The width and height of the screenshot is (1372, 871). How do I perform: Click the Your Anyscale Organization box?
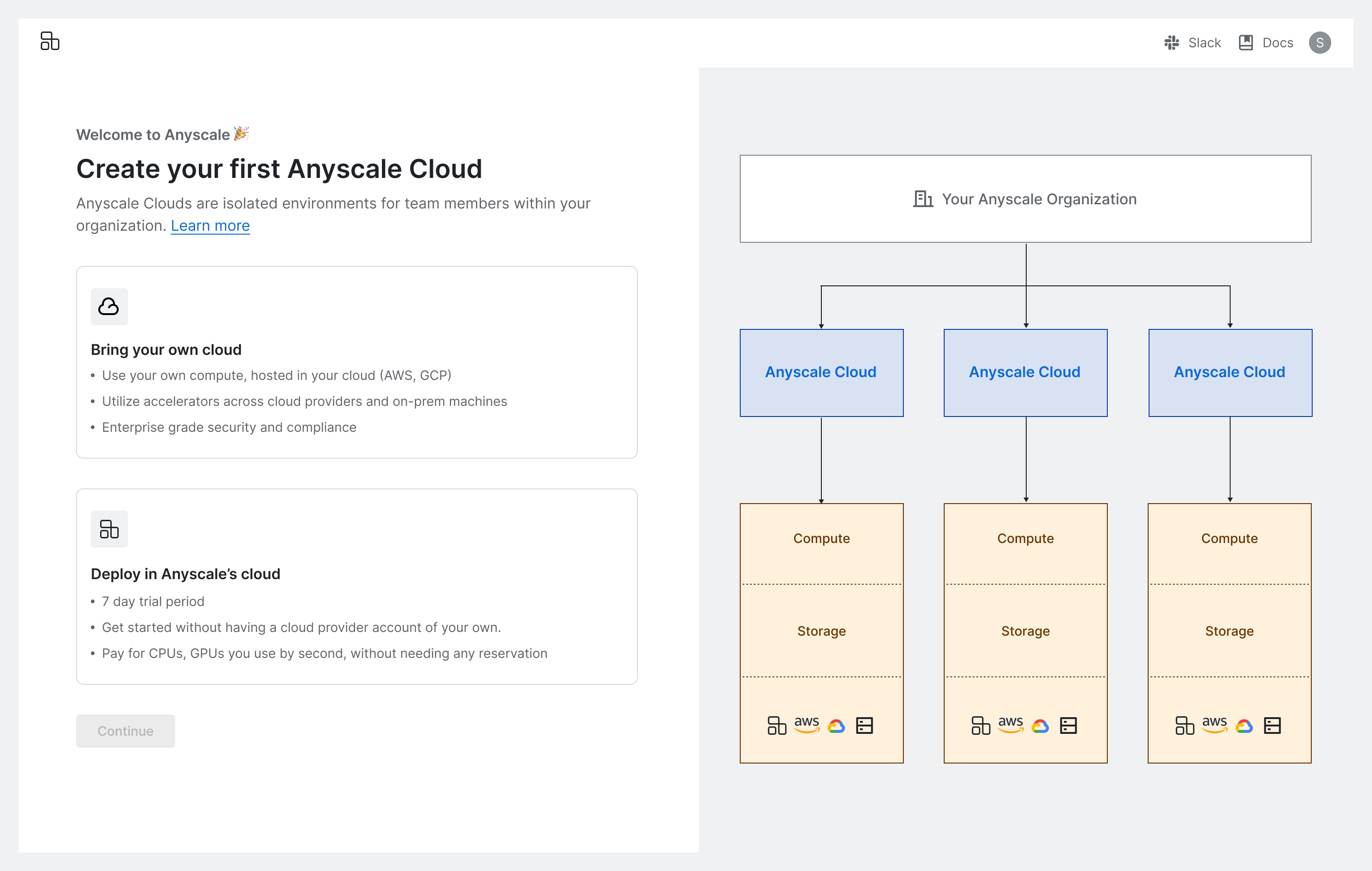(x=1025, y=199)
